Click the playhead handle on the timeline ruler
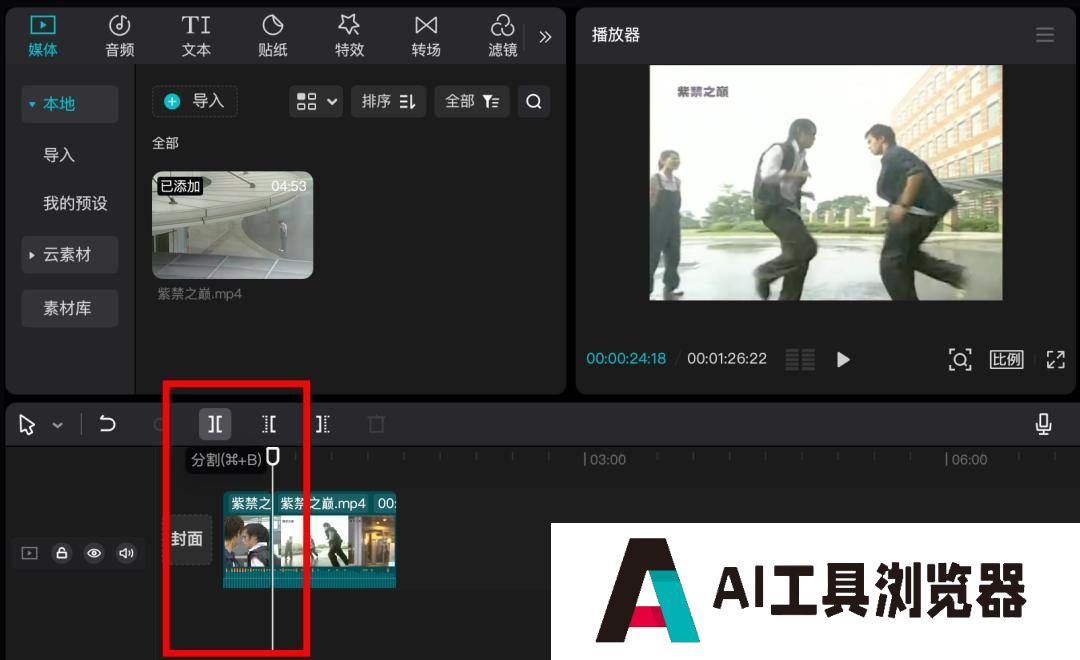The image size is (1080, 660). coord(273,456)
